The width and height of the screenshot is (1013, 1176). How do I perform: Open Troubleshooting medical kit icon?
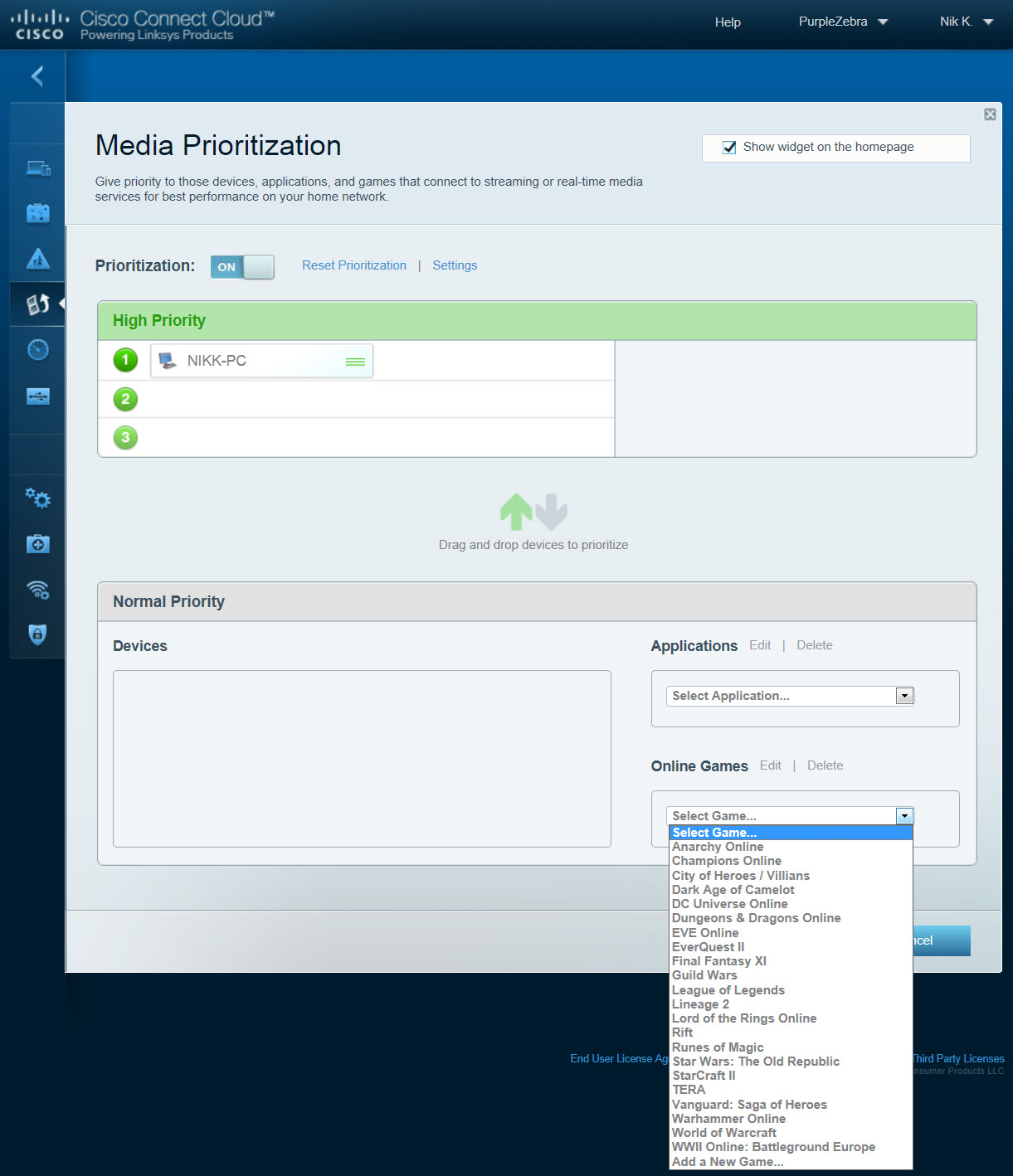tap(38, 544)
